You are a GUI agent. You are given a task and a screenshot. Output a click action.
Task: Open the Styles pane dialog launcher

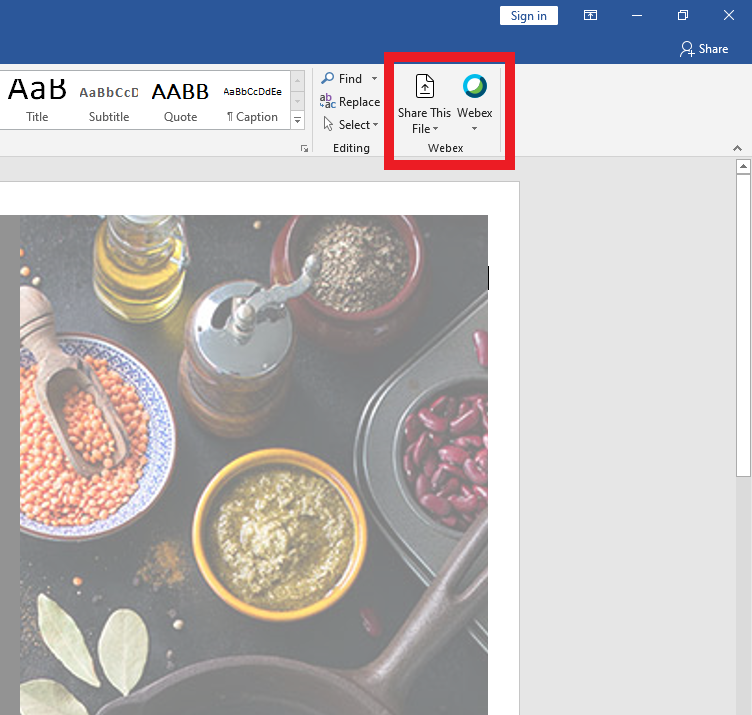[x=304, y=149]
